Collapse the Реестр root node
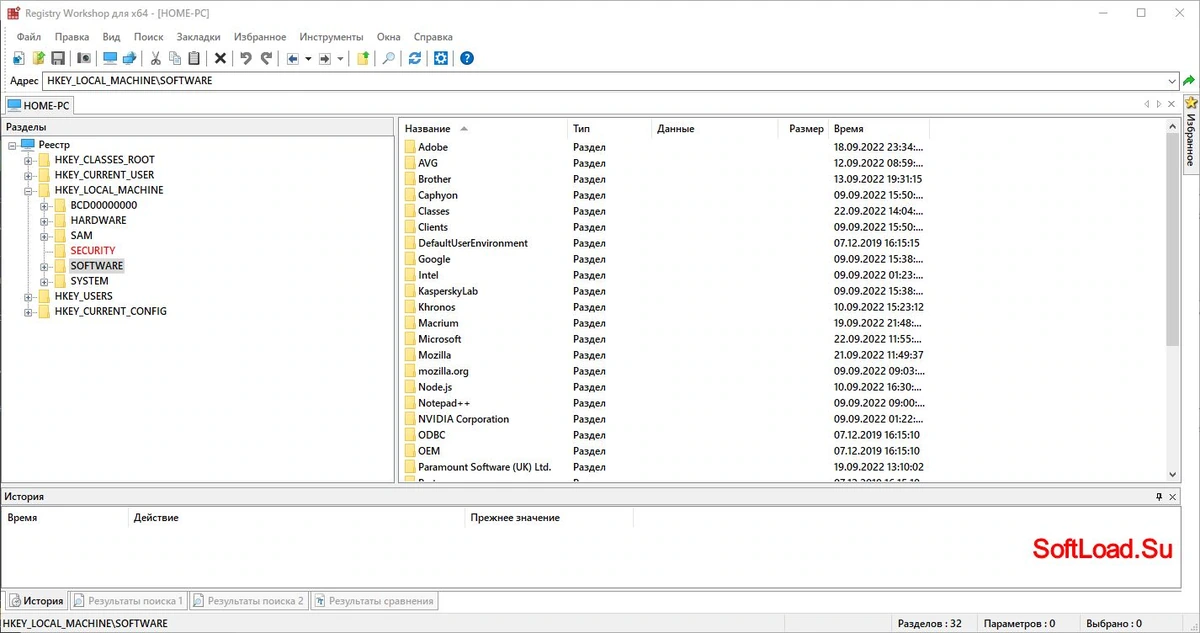This screenshot has width=1200, height=633. click(12, 145)
